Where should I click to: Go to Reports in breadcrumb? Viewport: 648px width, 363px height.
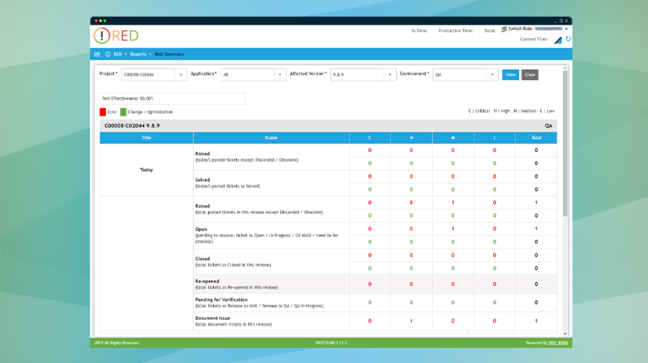pyautogui.click(x=138, y=54)
